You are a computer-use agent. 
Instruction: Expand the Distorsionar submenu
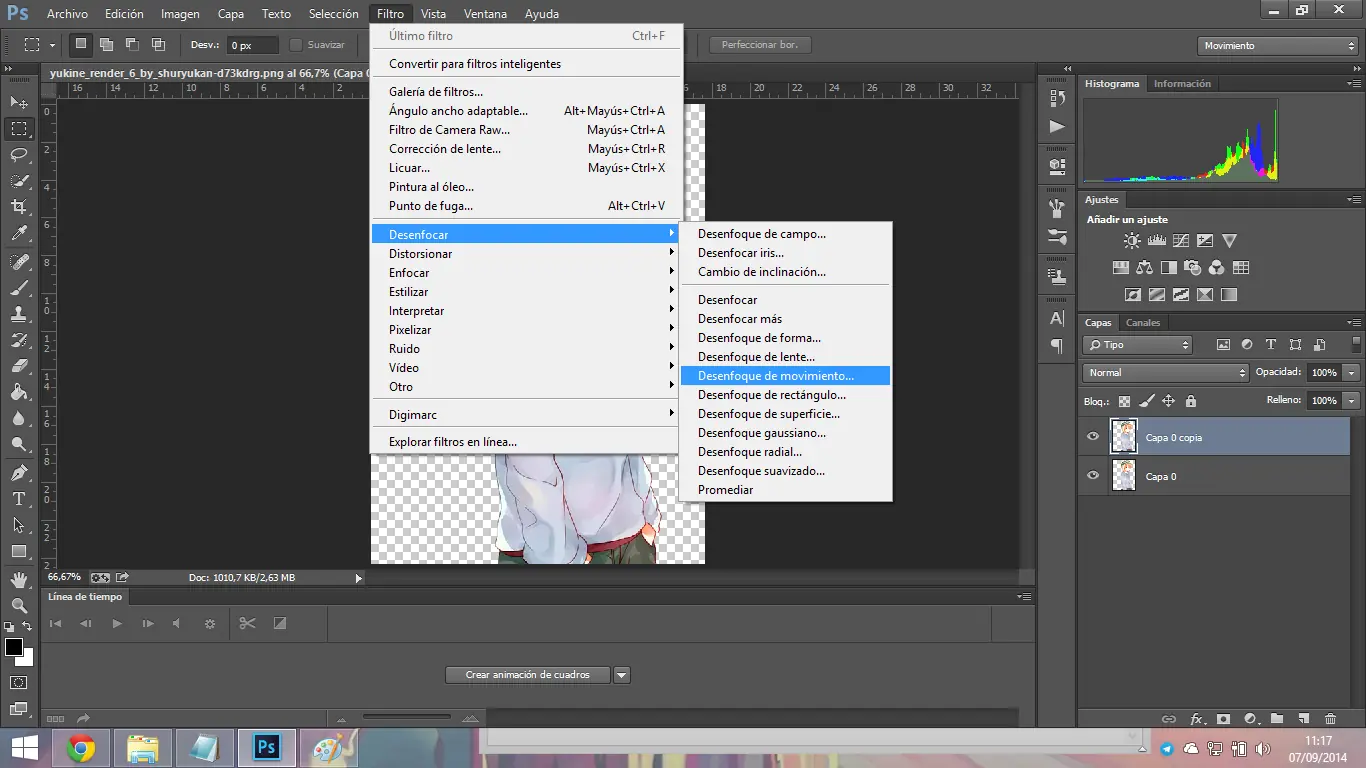tap(526, 254)
